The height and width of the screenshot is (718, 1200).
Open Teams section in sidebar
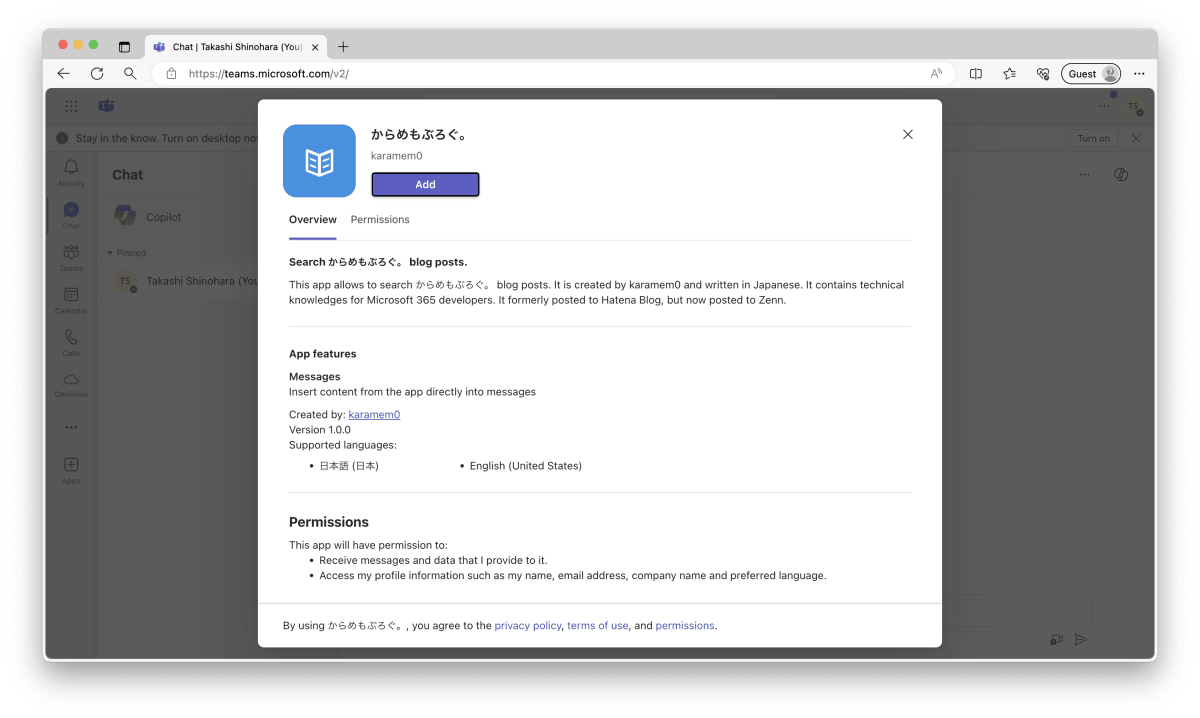tap(71, 257)
